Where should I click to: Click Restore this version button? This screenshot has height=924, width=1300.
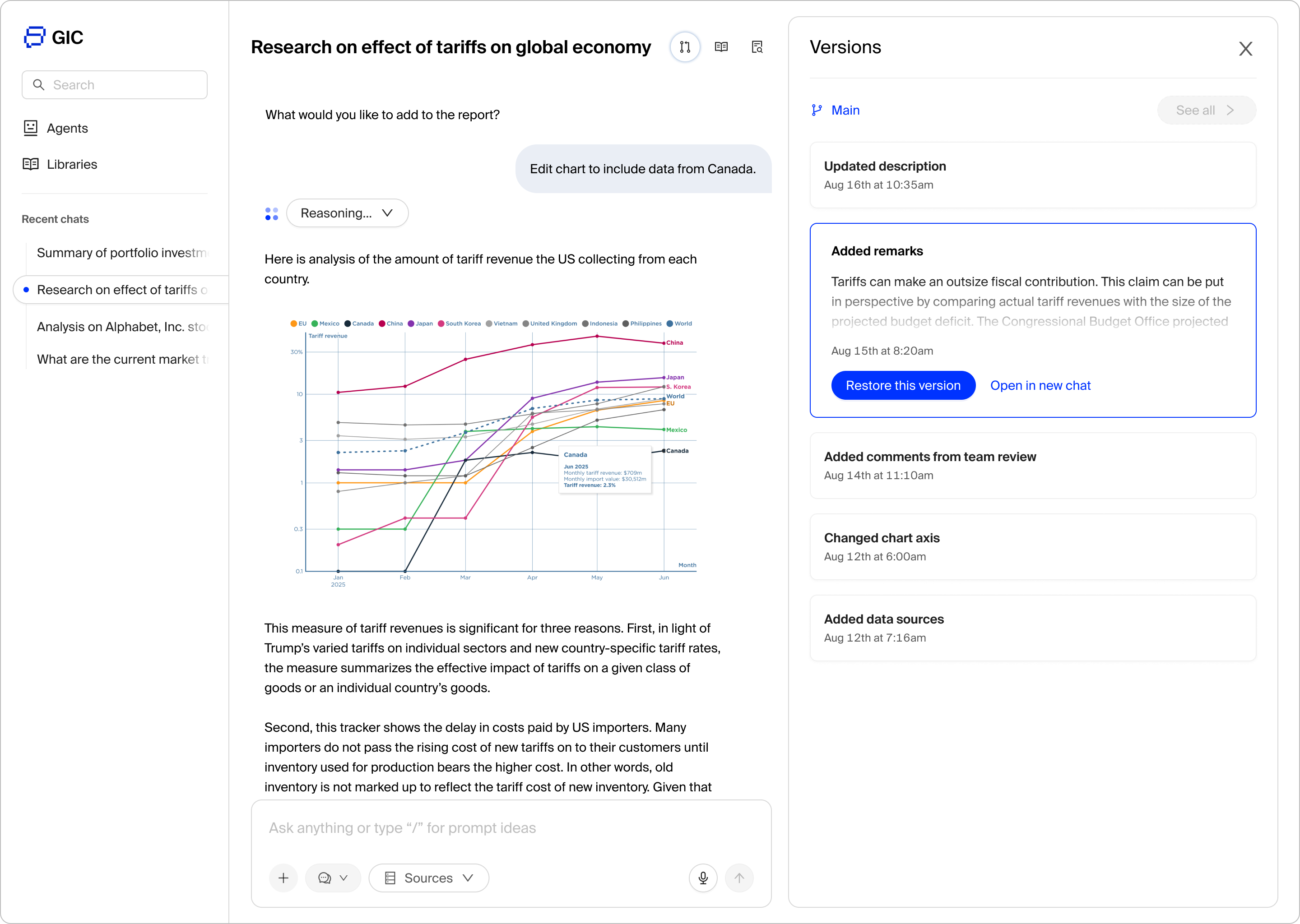903,385
